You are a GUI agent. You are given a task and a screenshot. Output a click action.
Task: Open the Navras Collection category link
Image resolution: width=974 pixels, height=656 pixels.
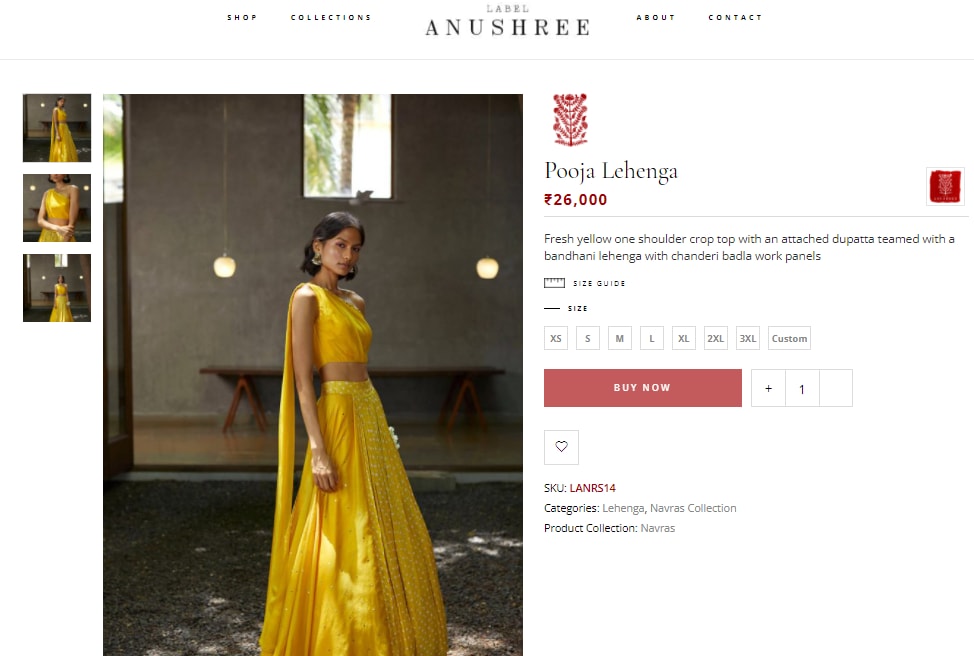pos(693,508)
